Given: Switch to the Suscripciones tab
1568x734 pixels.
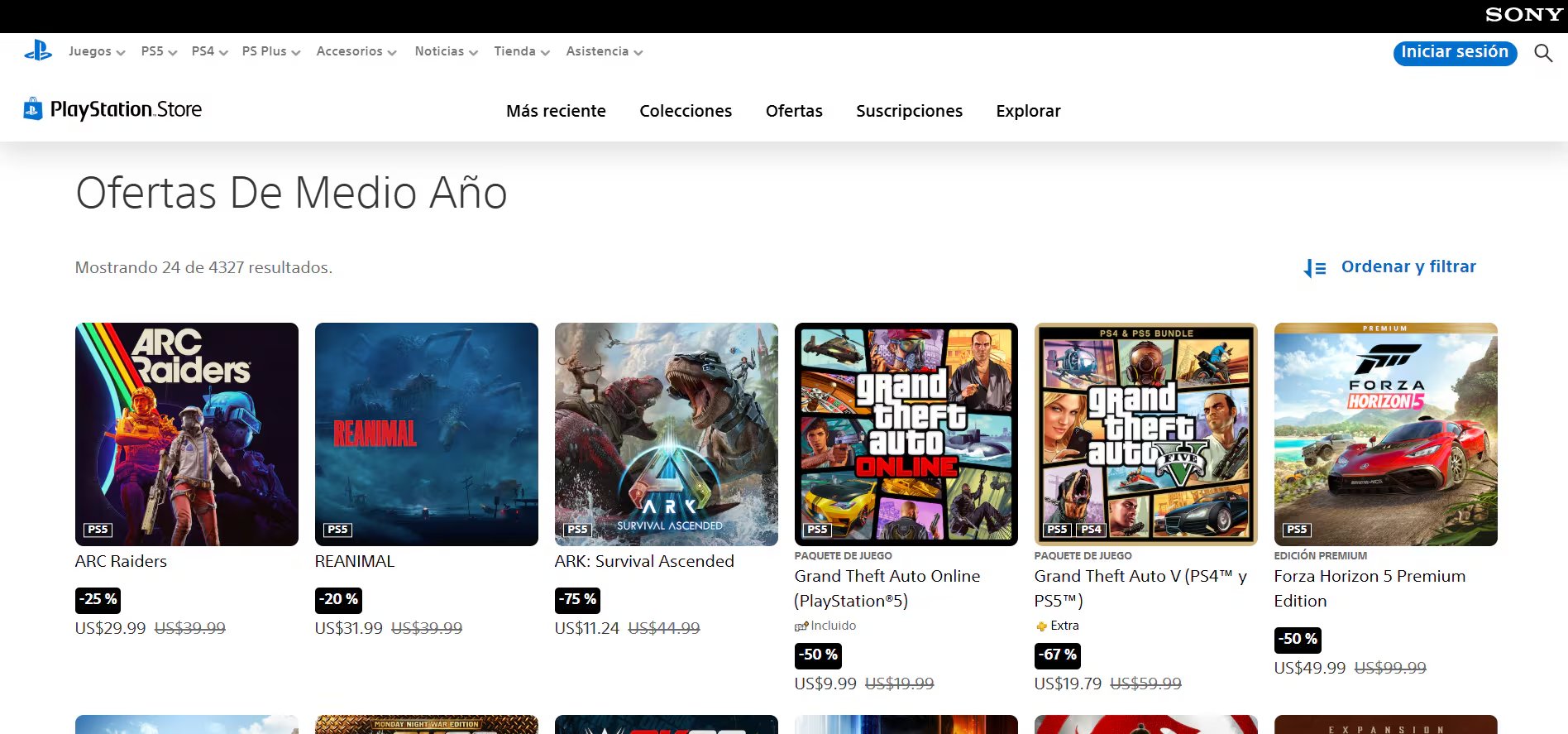Looking at the screenshot, I should tap(909, 111).
